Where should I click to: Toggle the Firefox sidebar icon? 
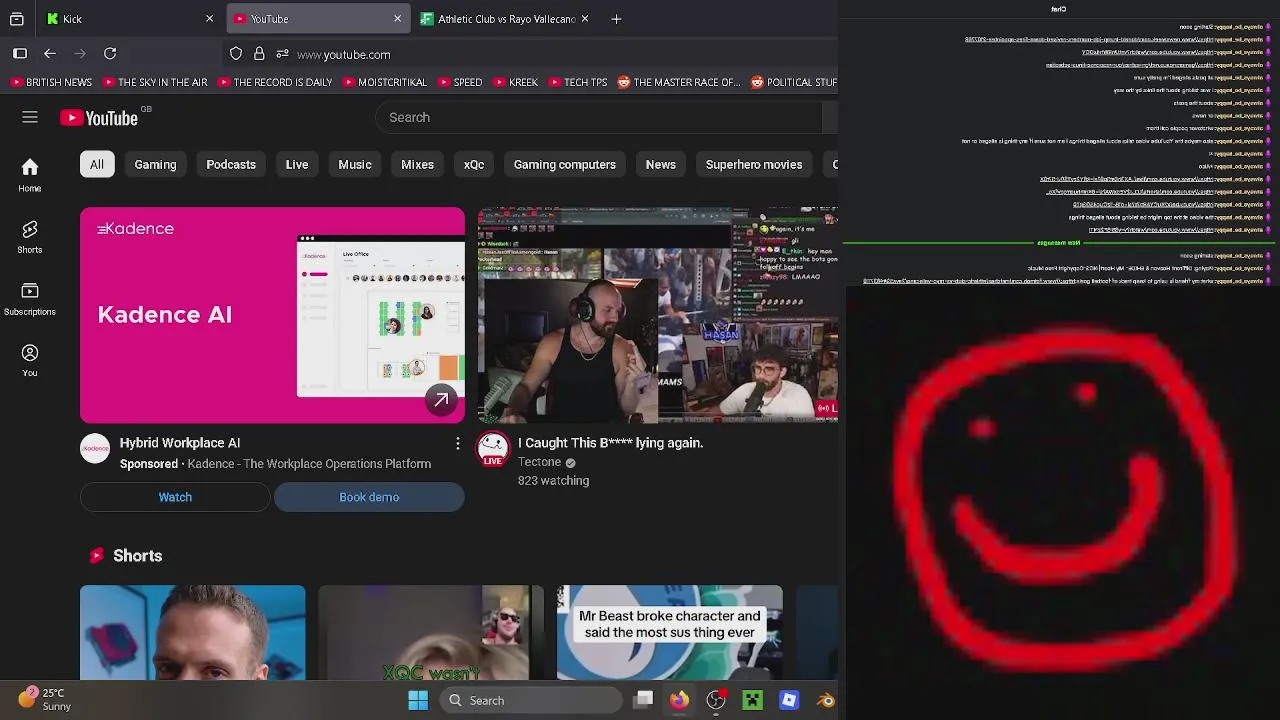coord(20,54)
